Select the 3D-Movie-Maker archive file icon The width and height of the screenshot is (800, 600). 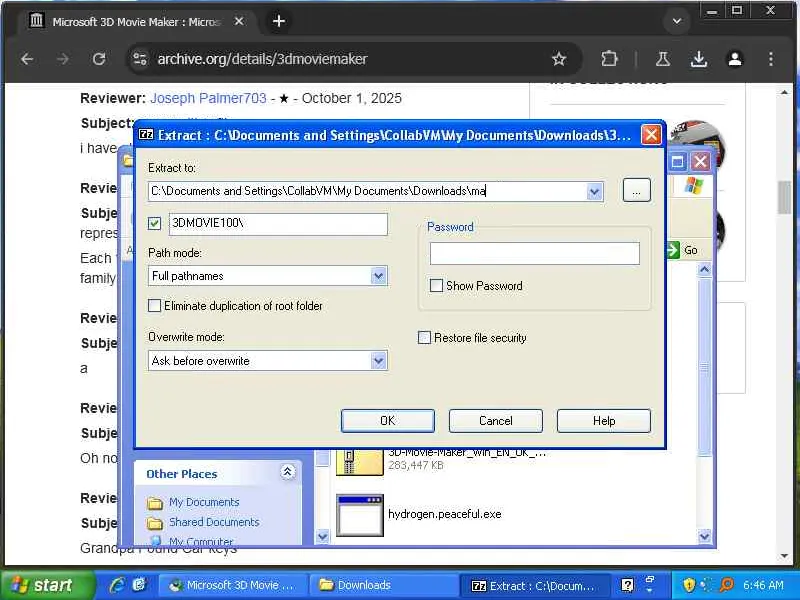359,462
